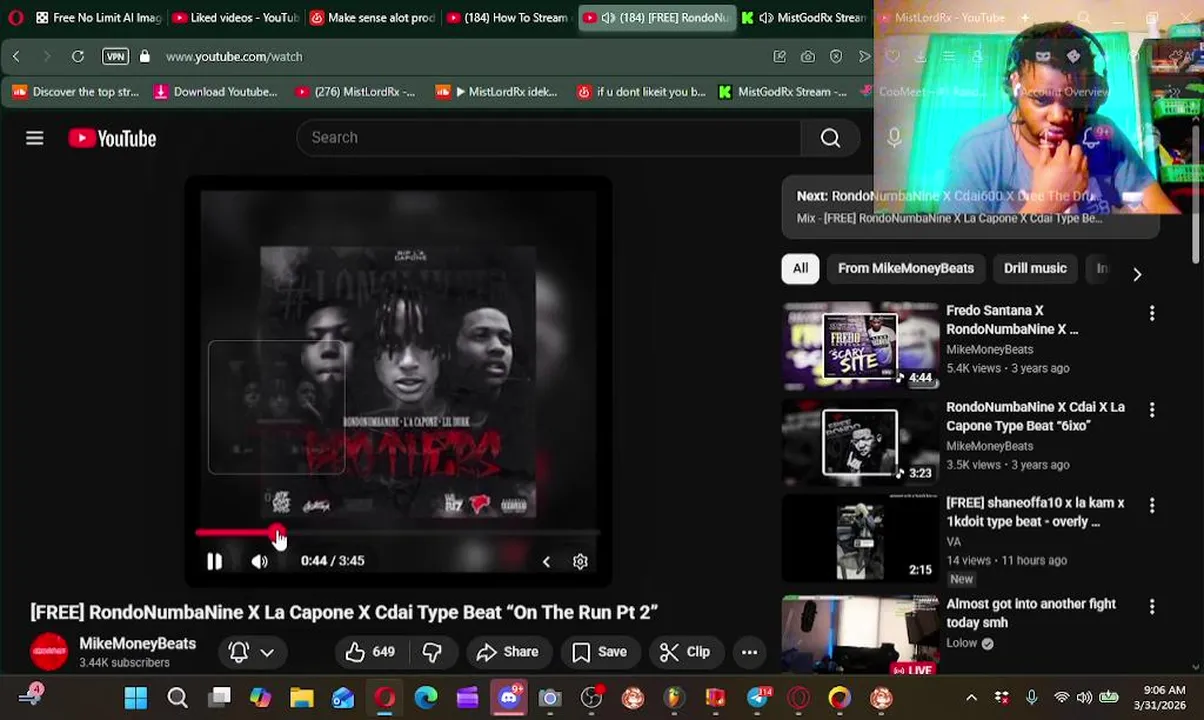Screen dimensions: 1204x720
Task: Open Windows Start menu
Action: click(135, 698)
